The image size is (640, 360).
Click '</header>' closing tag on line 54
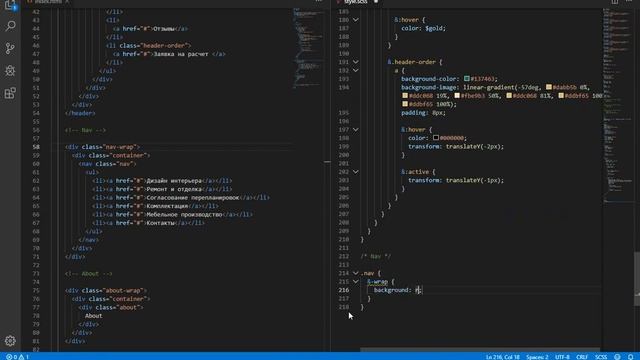pos(80,113)
